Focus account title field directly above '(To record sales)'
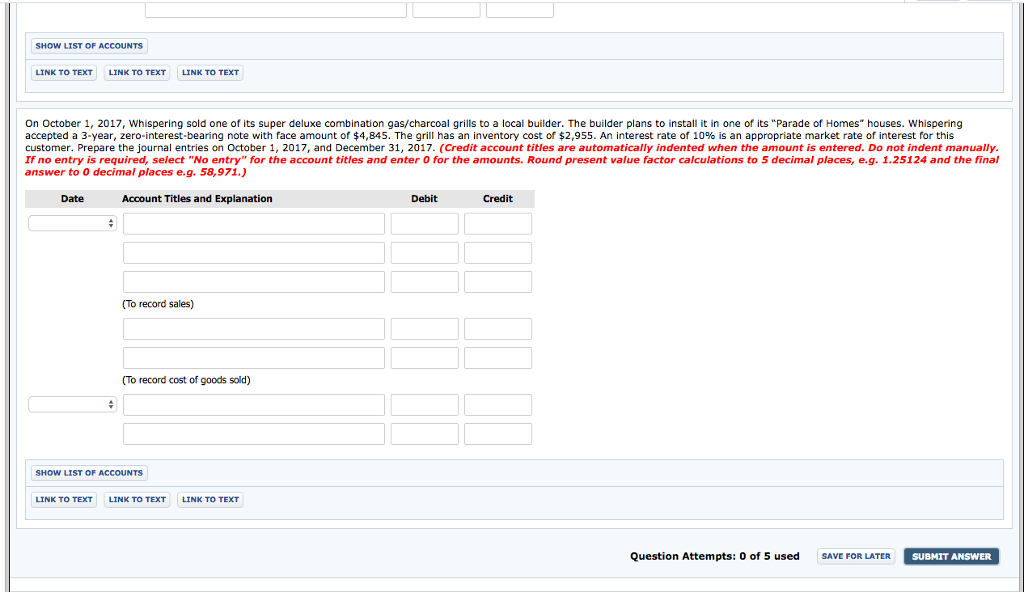This screenshot has width=1024, height=592. (254, 282)
